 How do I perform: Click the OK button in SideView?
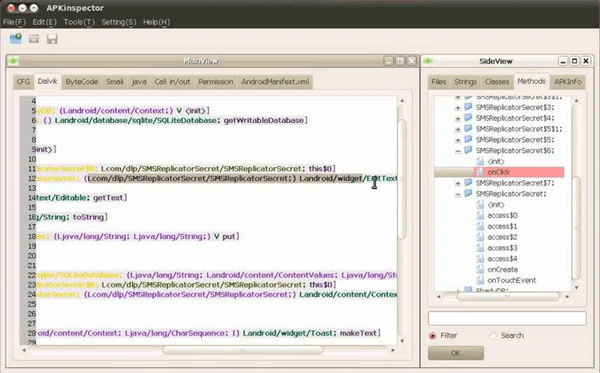(455, 353)
